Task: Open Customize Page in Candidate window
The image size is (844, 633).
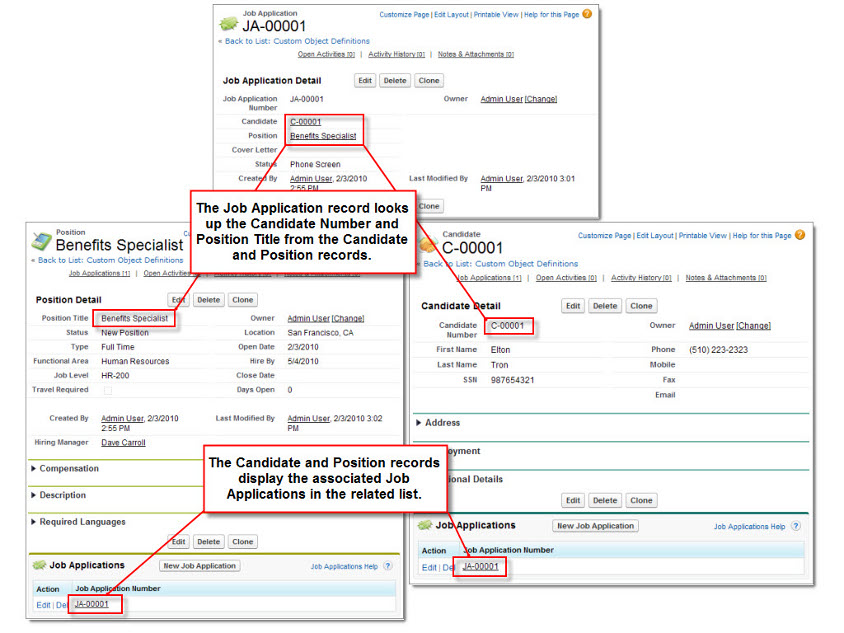Action: [604, 235]
